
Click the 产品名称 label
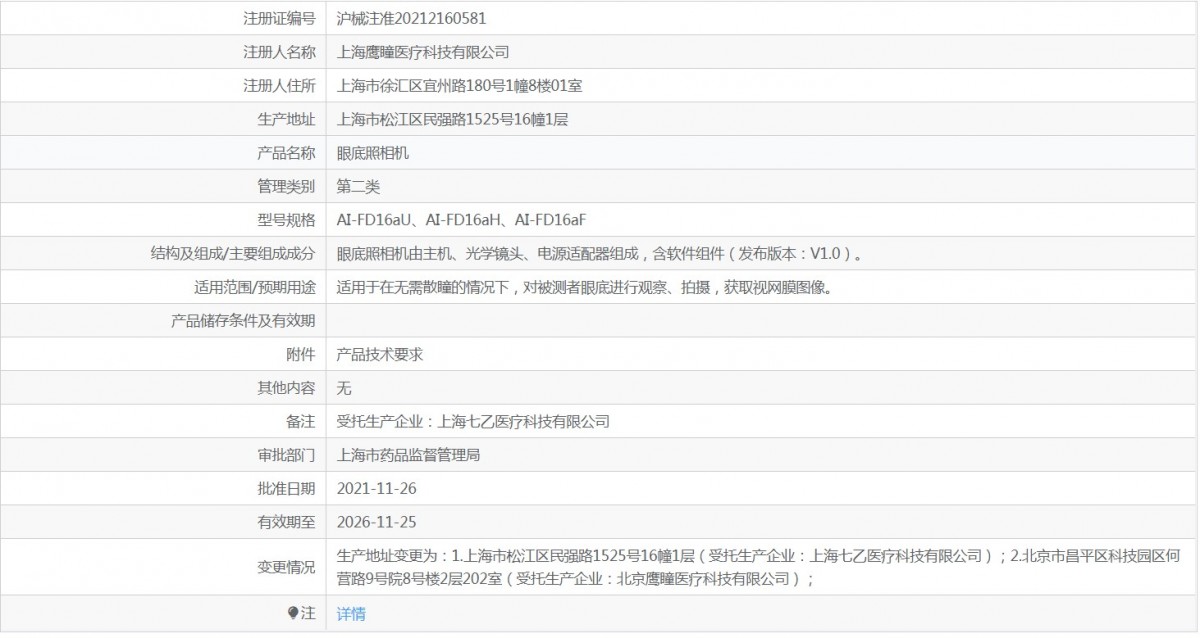(286, 153)
